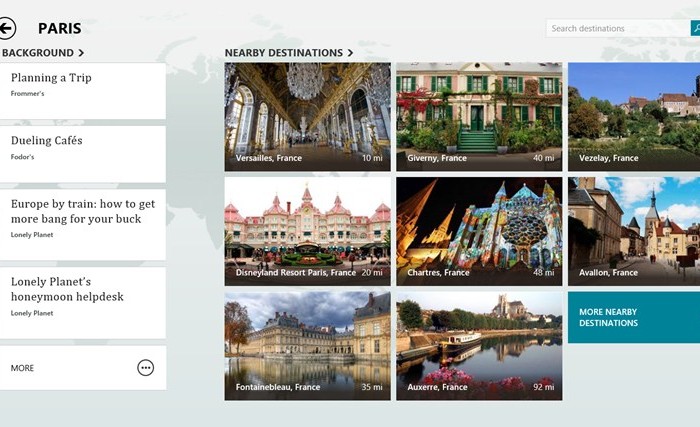Read Europe by train article
The image size is (700, 427).
[x=83, y=223]
